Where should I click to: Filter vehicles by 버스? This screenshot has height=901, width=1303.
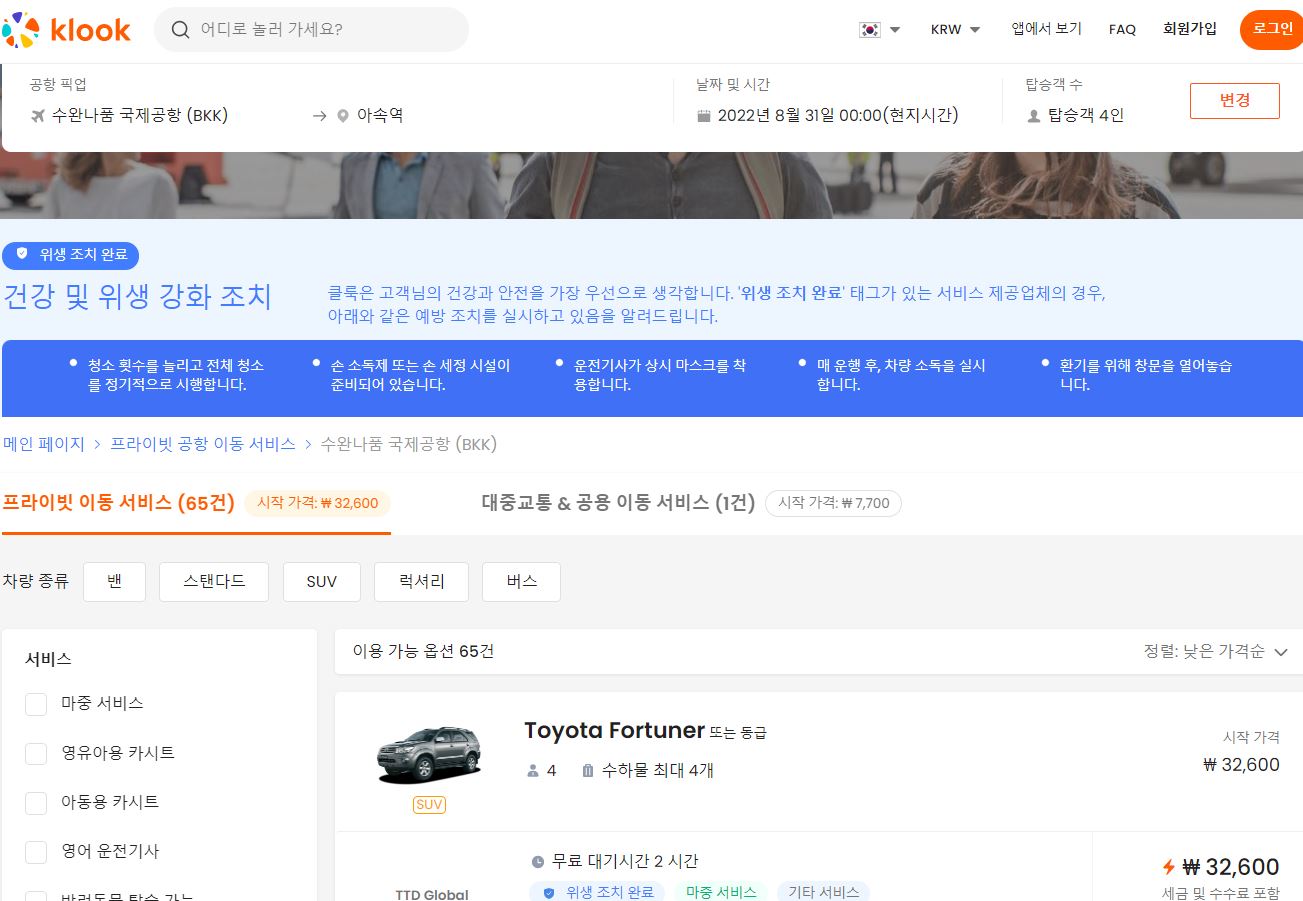pyautogui.click(x=521, y=582)
